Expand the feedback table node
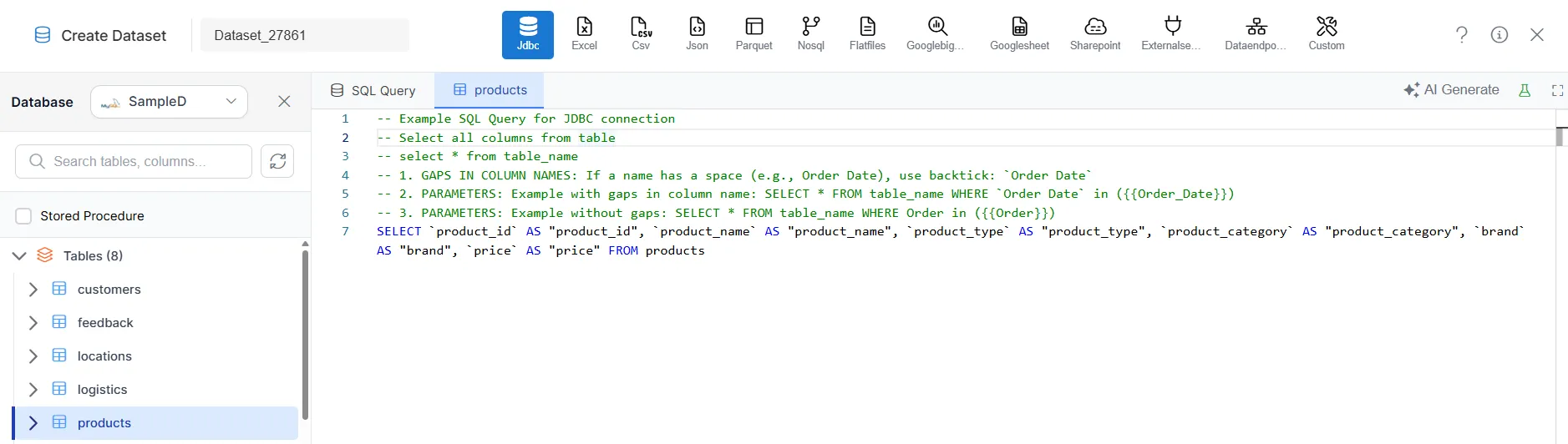Viewport: 1568px width, 444px height. [x=33, y=323]
